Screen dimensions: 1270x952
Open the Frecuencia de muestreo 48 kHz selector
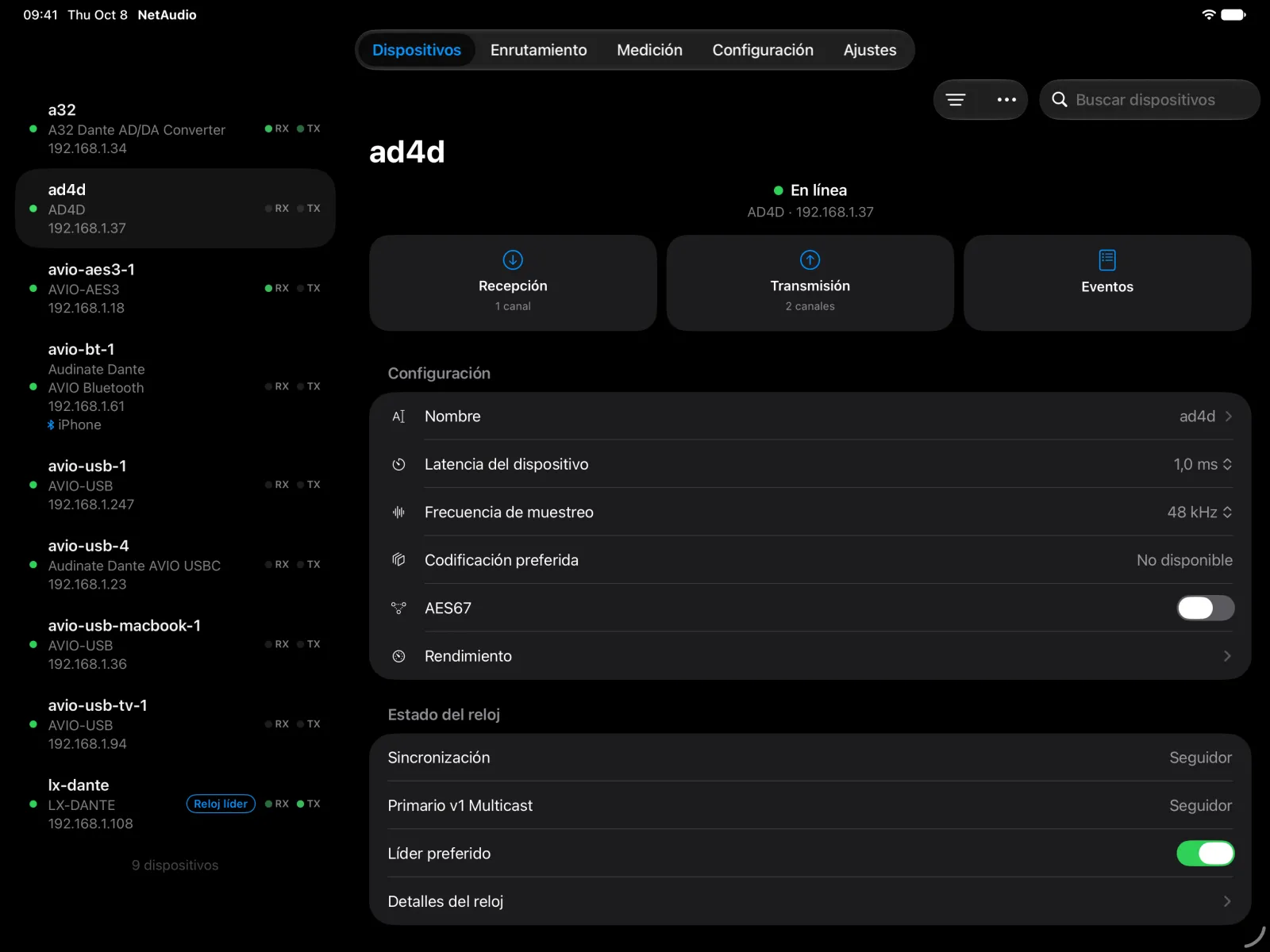(x=1199, y=512)
